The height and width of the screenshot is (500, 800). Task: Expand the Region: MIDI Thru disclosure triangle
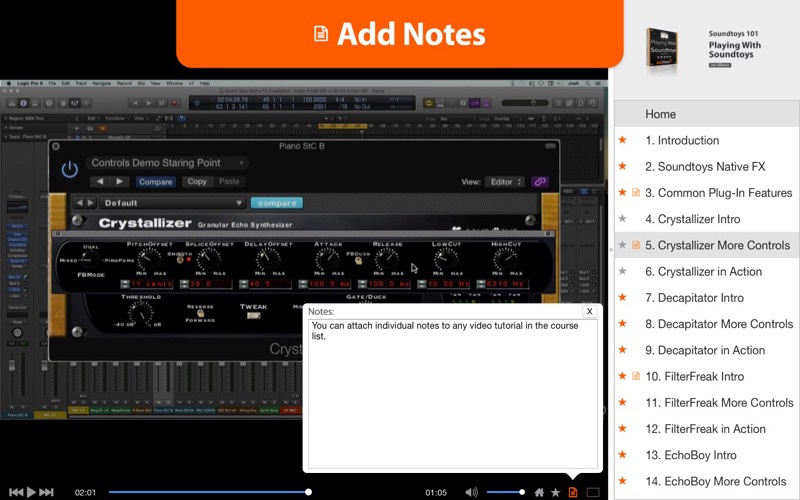[x=6, y=118]
